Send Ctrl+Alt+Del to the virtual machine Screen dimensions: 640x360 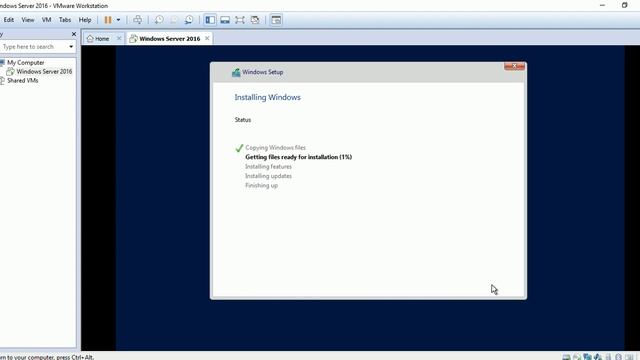click(x=138, y=20)
